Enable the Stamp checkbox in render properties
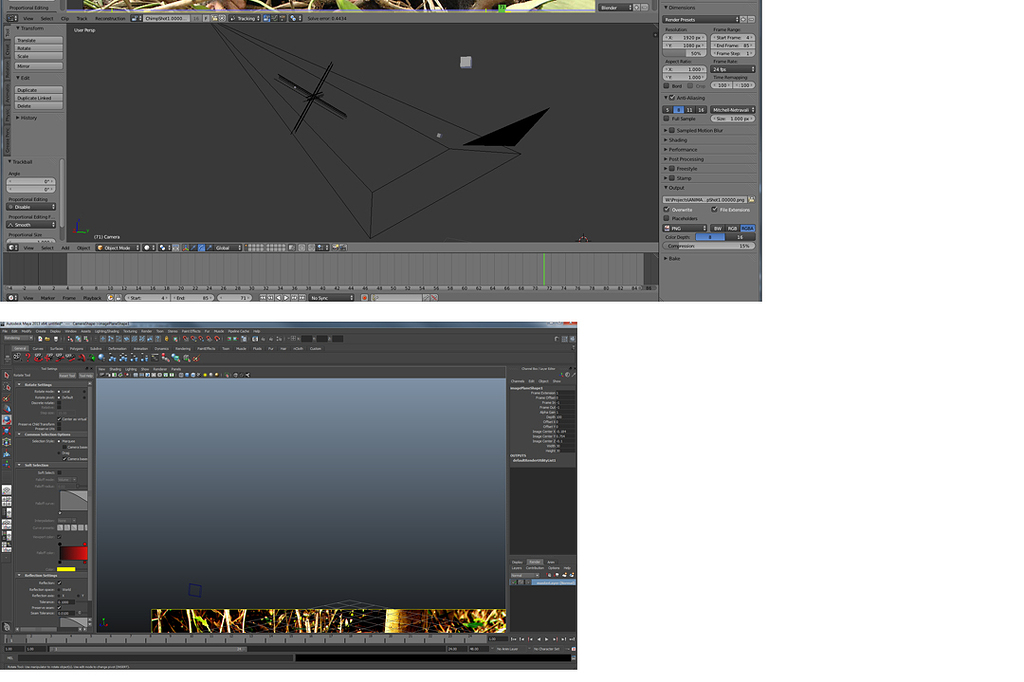Image resolution: width=1024 pixels, height=682 pixels. (672, 178)
